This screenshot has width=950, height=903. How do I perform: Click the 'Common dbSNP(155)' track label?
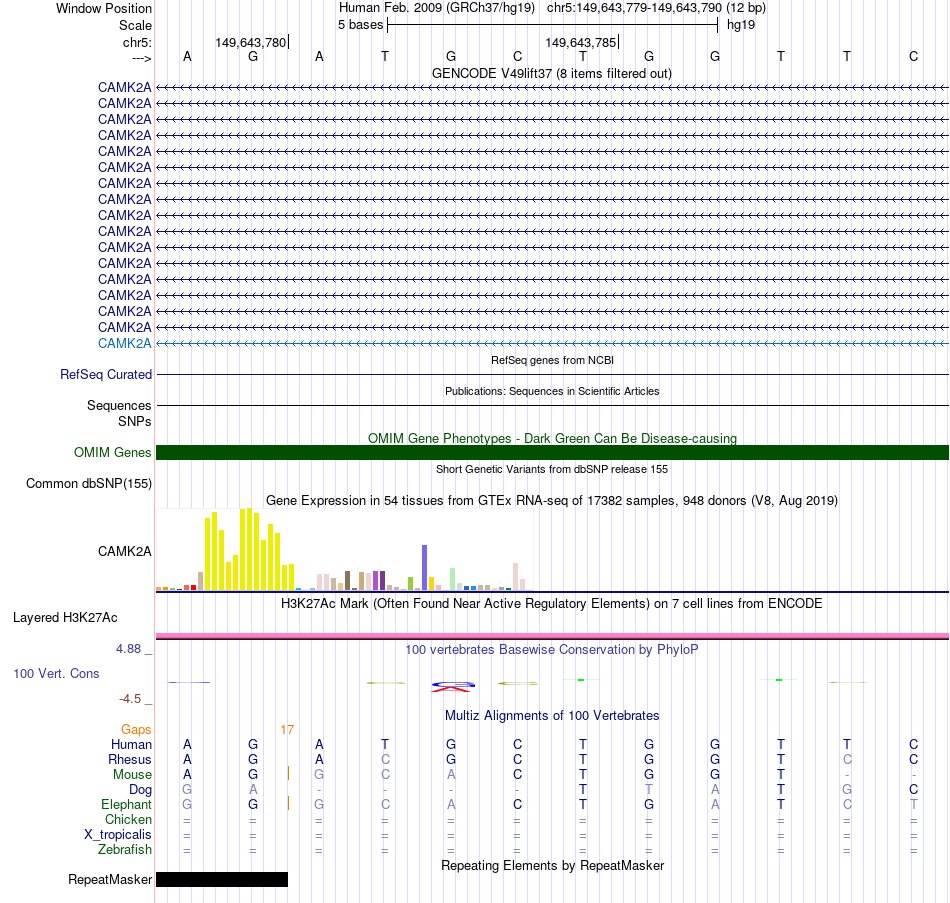click(x=89, y=484)
